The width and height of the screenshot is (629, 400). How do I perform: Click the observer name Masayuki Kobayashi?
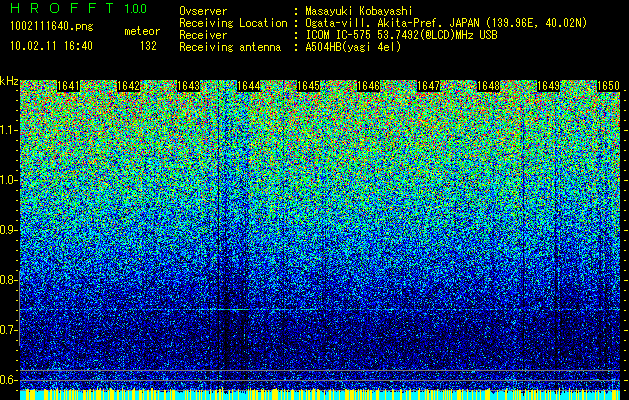[358, 11]
